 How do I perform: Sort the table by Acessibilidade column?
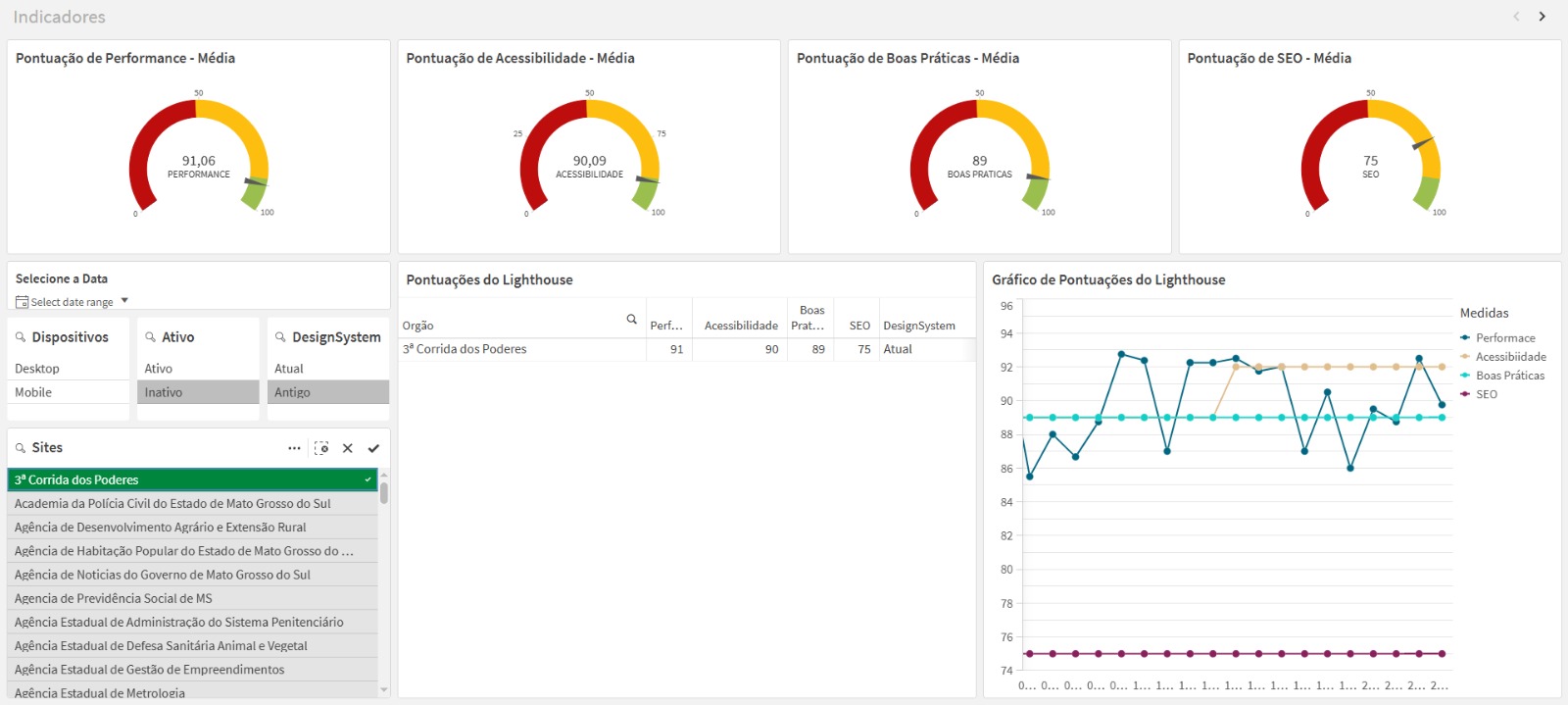pyautogui.click(x=740, y=326)
